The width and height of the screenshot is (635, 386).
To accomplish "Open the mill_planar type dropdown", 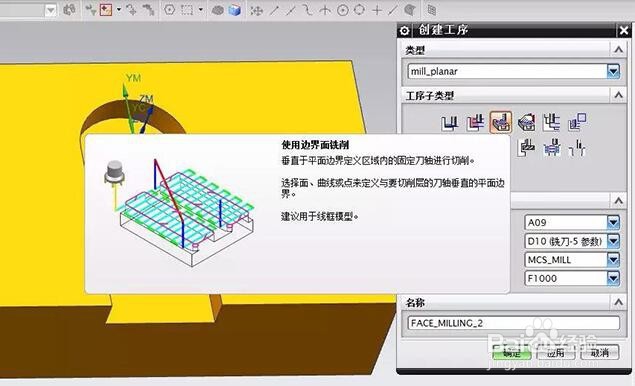I will pos(613,71).
